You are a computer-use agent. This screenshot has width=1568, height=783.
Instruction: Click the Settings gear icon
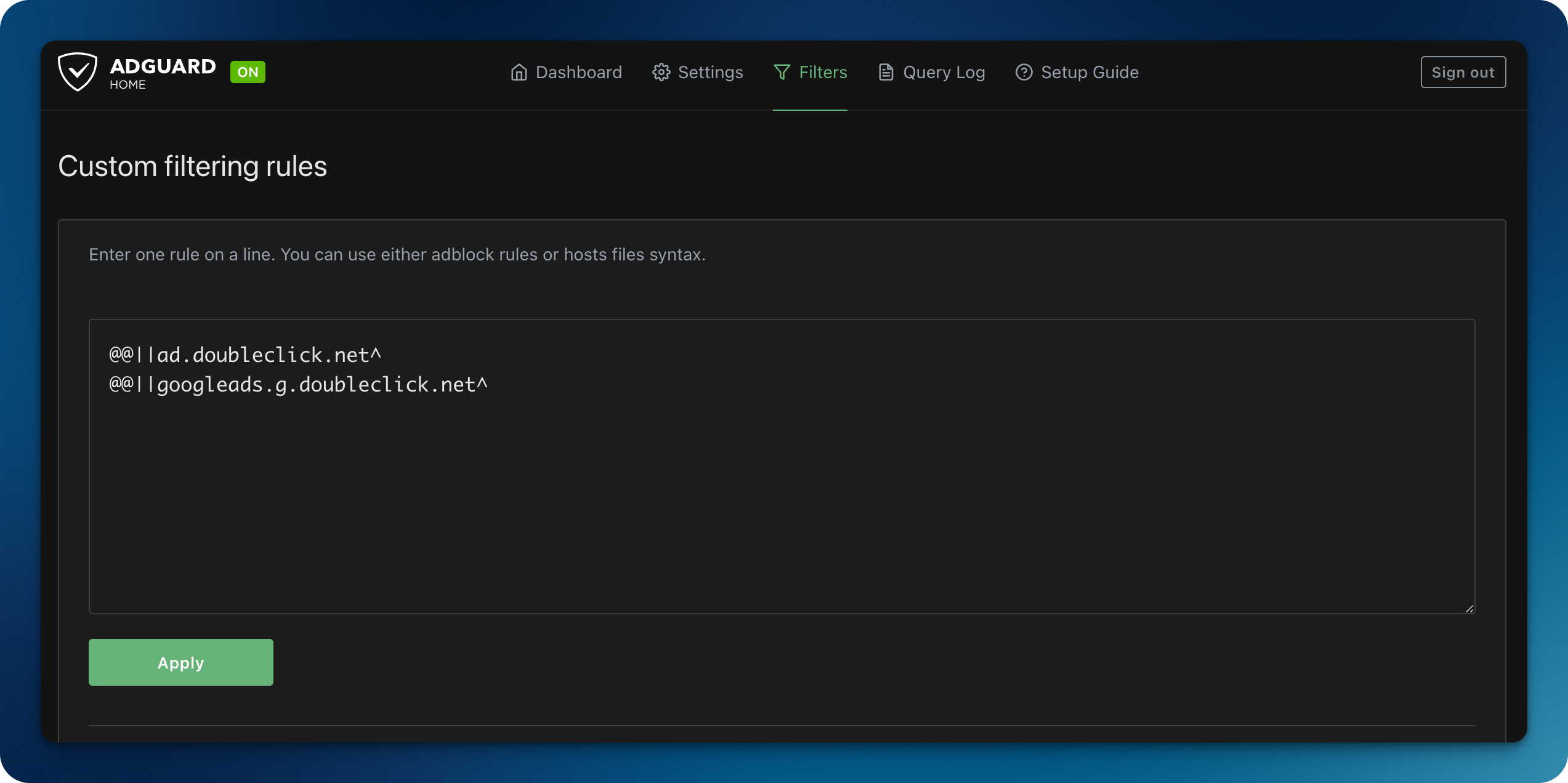661,72
